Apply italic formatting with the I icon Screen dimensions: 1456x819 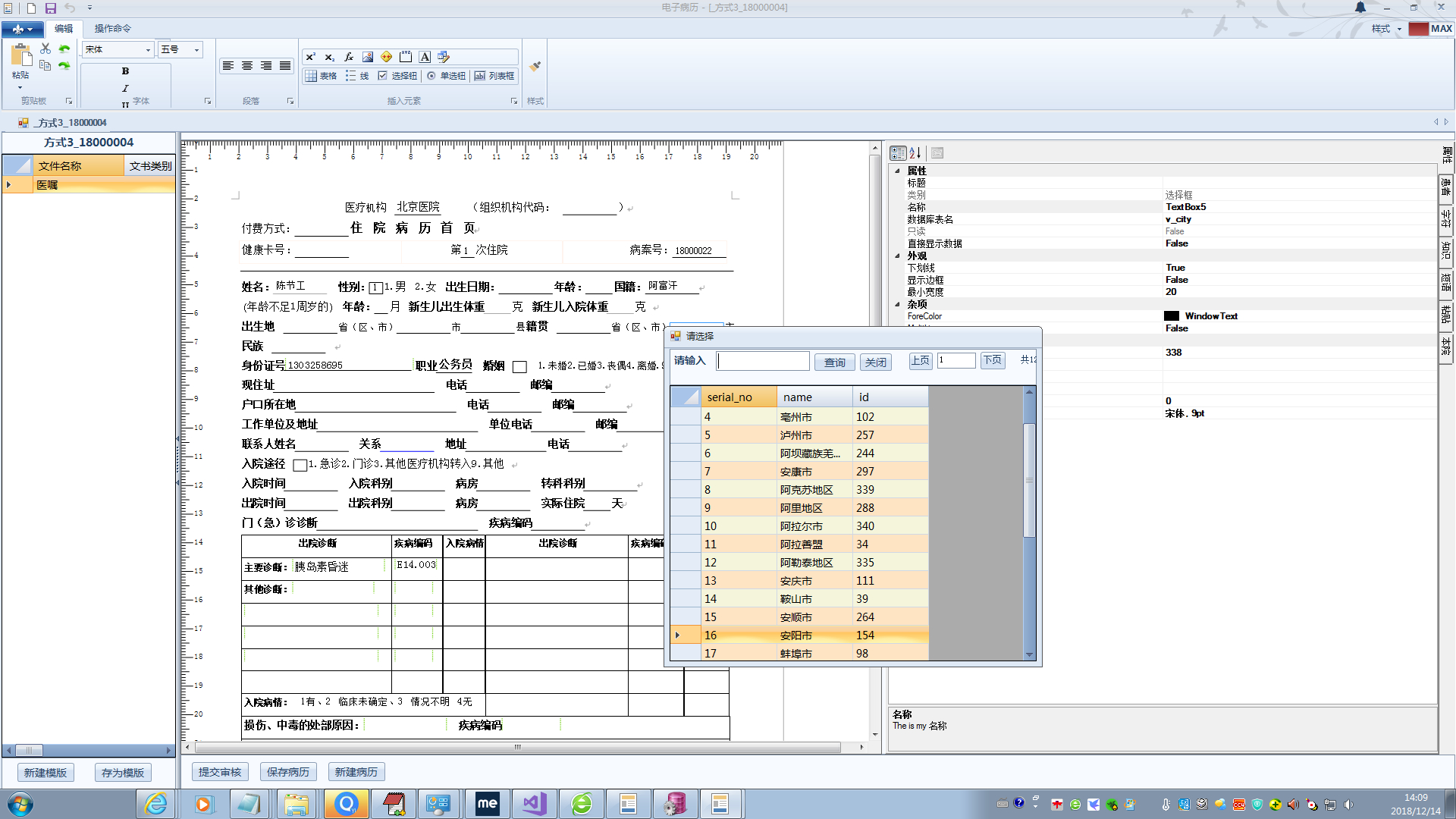point(125,89)
